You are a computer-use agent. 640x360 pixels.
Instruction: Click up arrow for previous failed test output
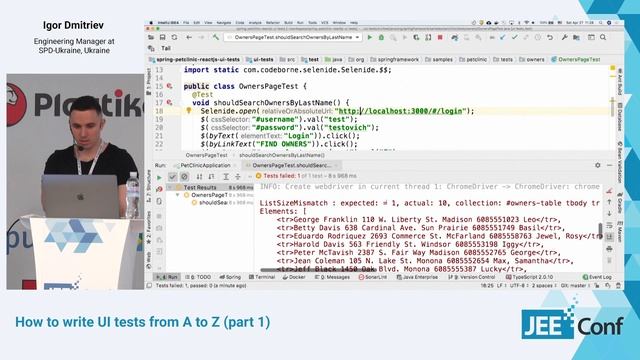pos(609,202)
